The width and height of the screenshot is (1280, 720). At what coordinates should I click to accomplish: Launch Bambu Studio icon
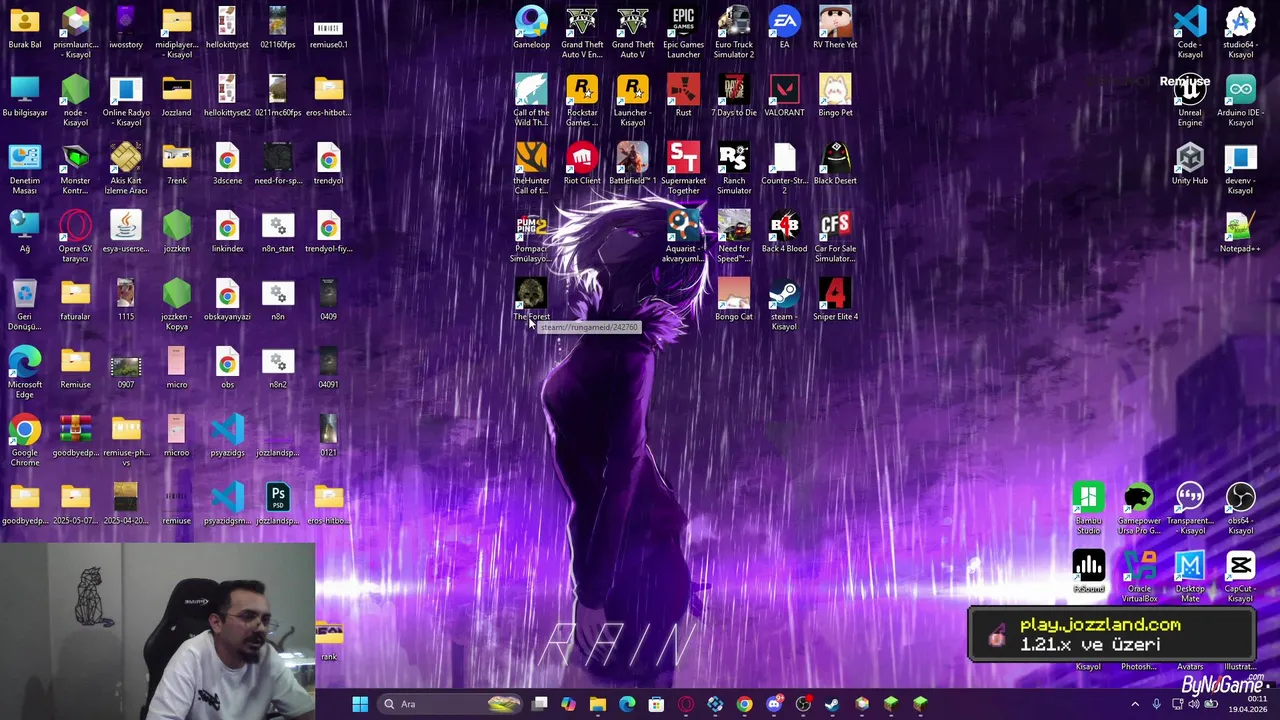1088,508
